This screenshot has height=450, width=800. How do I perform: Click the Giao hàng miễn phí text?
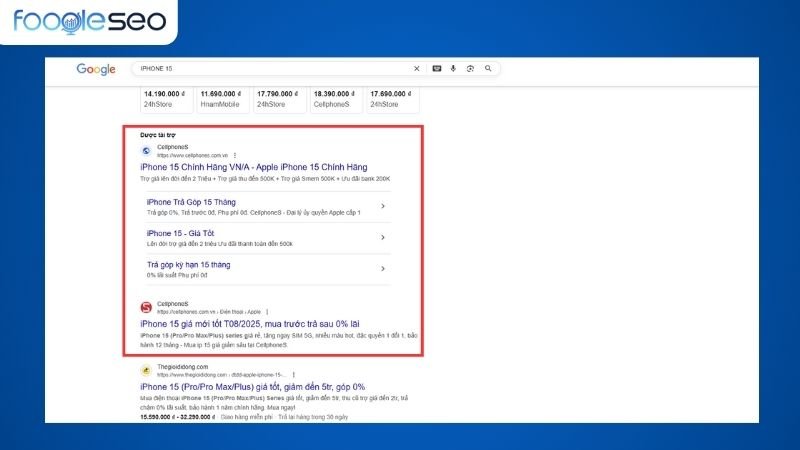click(246, 417)
